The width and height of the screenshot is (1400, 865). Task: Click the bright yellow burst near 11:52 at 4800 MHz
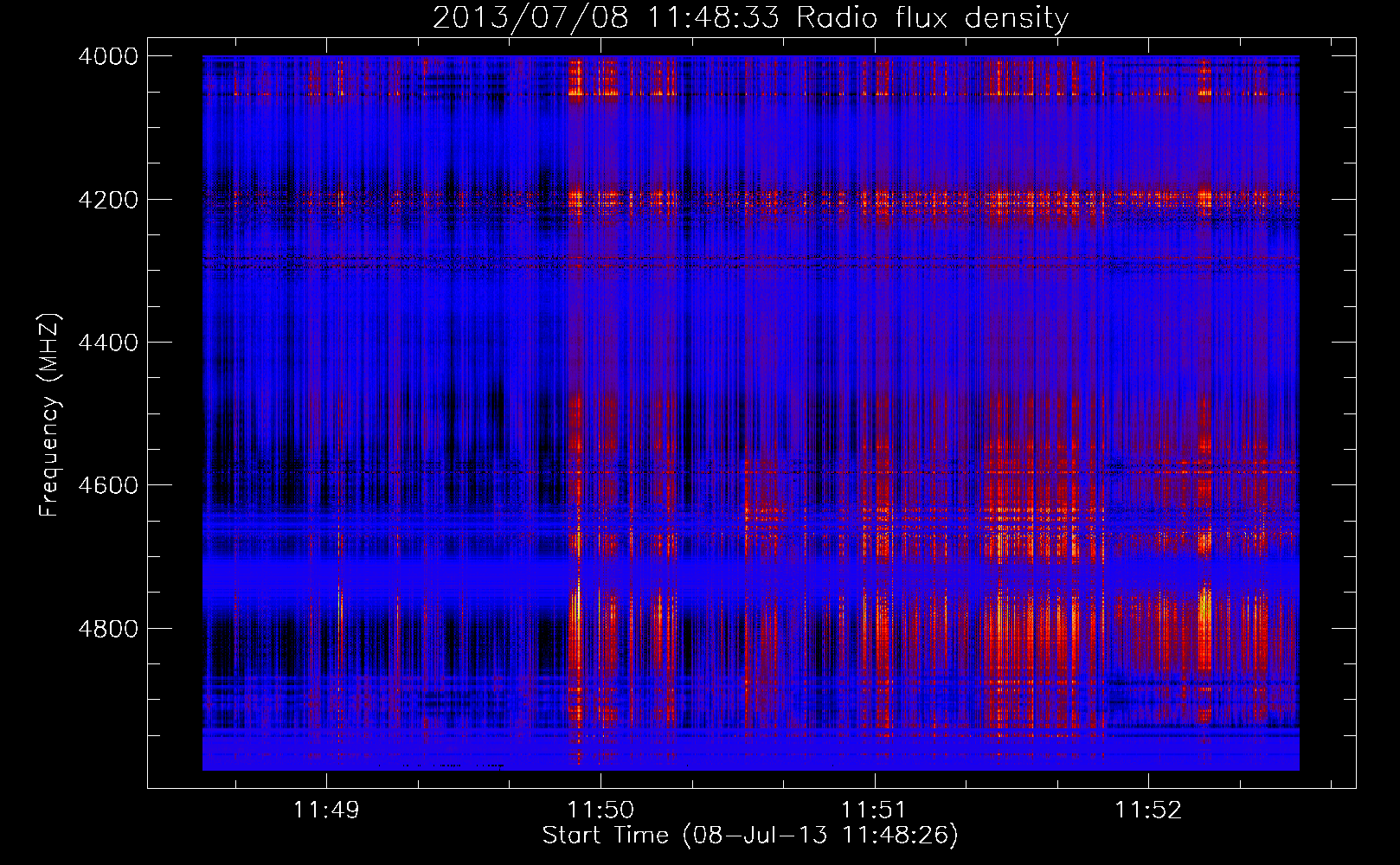click(1204, 605)
